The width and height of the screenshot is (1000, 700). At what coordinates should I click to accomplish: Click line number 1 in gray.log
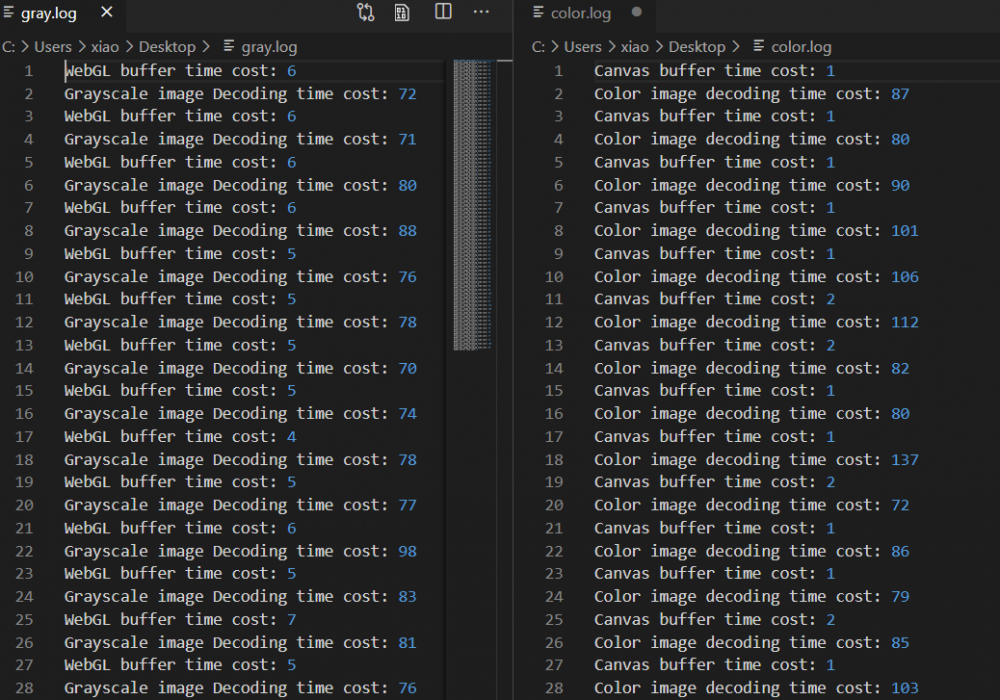pyautogui.click(x=29, y=71)
